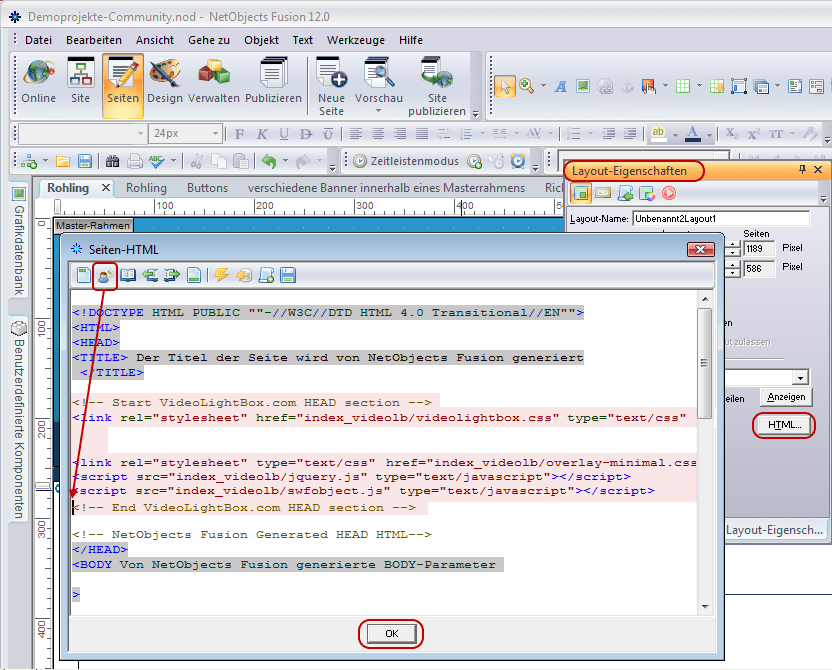Click the alarm clock icon
Image resolution: width=832 pixels, height=670 pixels.
click(x=517, y=161)
